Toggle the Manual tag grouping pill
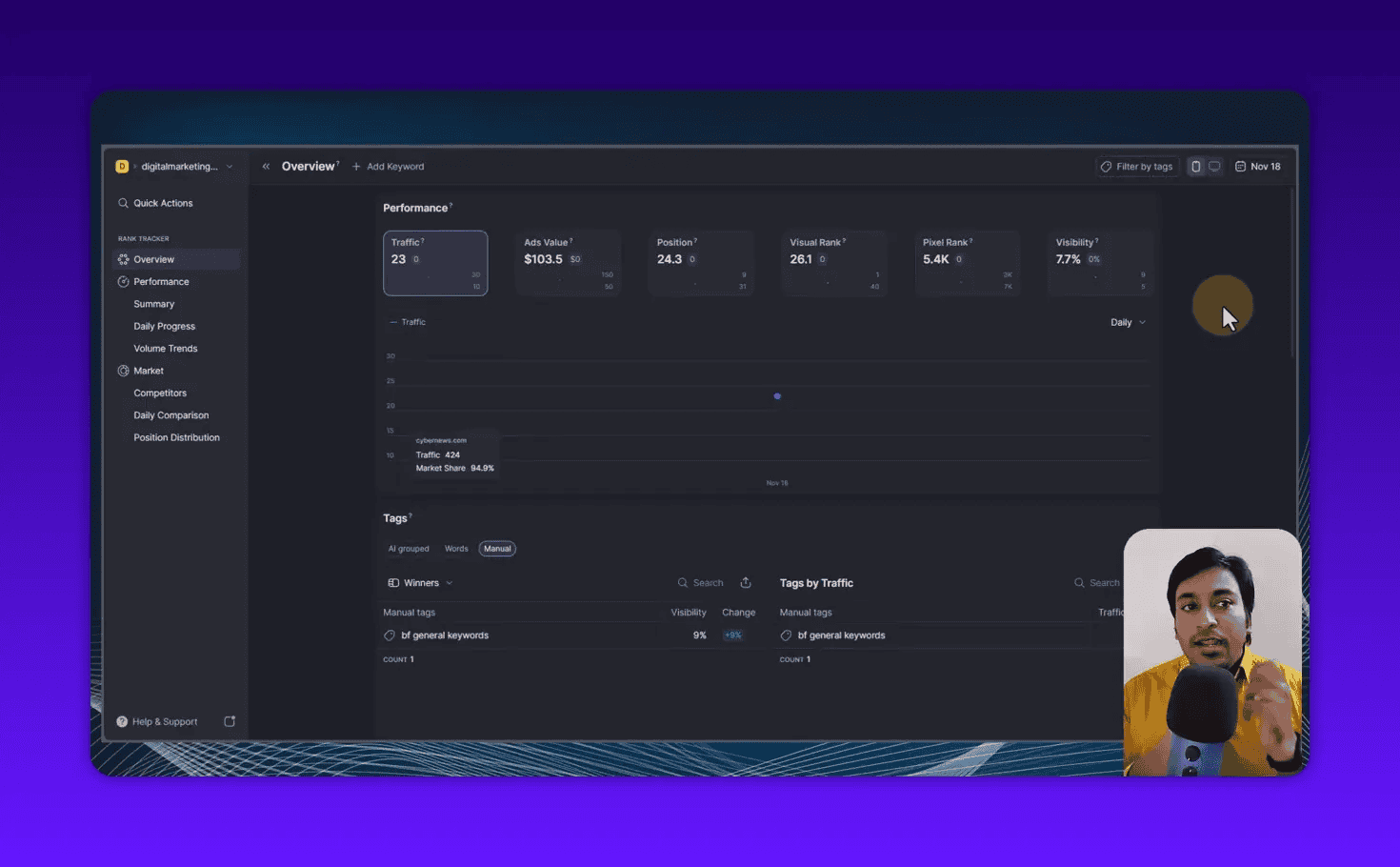Screen dimensions: 1400x867 pos(496,549)
